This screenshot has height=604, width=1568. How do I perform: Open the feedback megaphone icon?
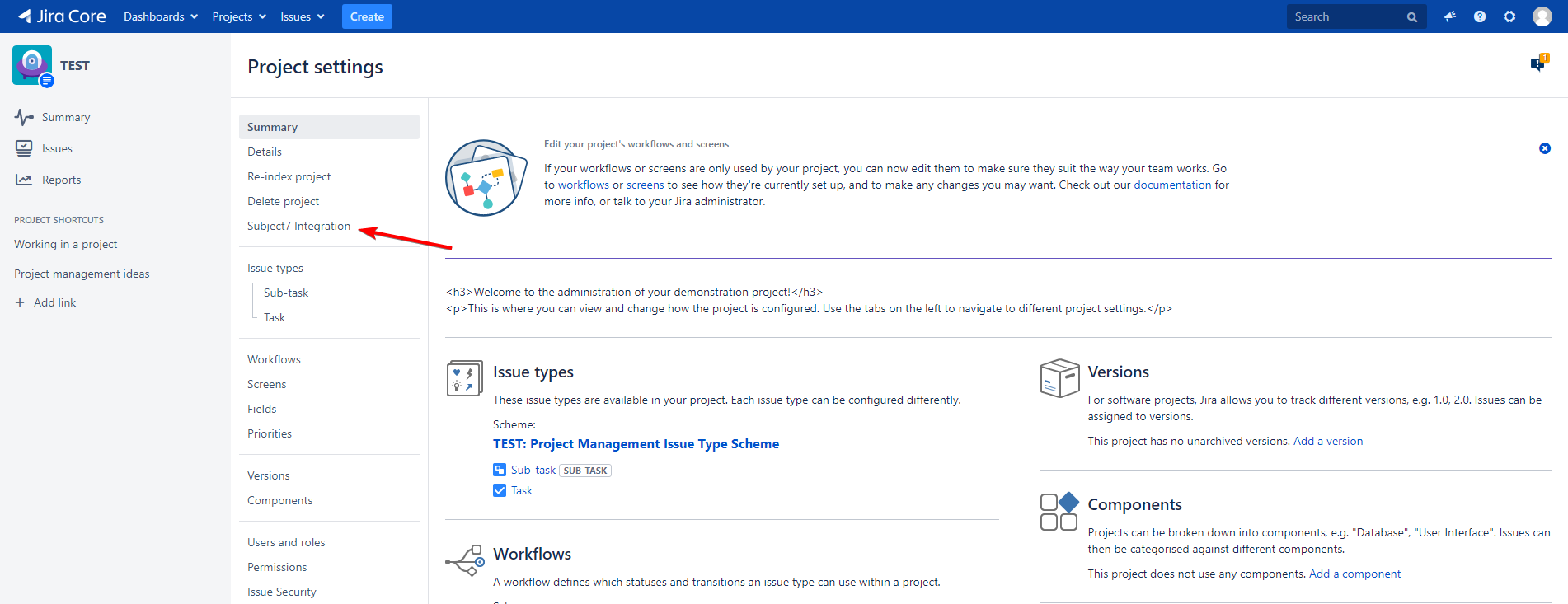point(1450,16)
